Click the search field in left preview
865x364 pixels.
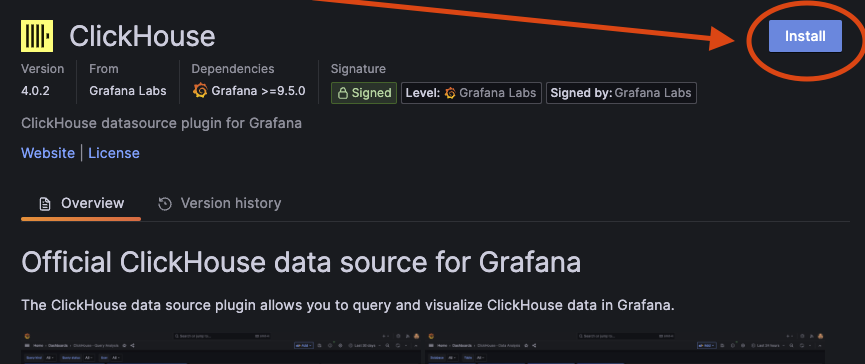click(221, 336)
